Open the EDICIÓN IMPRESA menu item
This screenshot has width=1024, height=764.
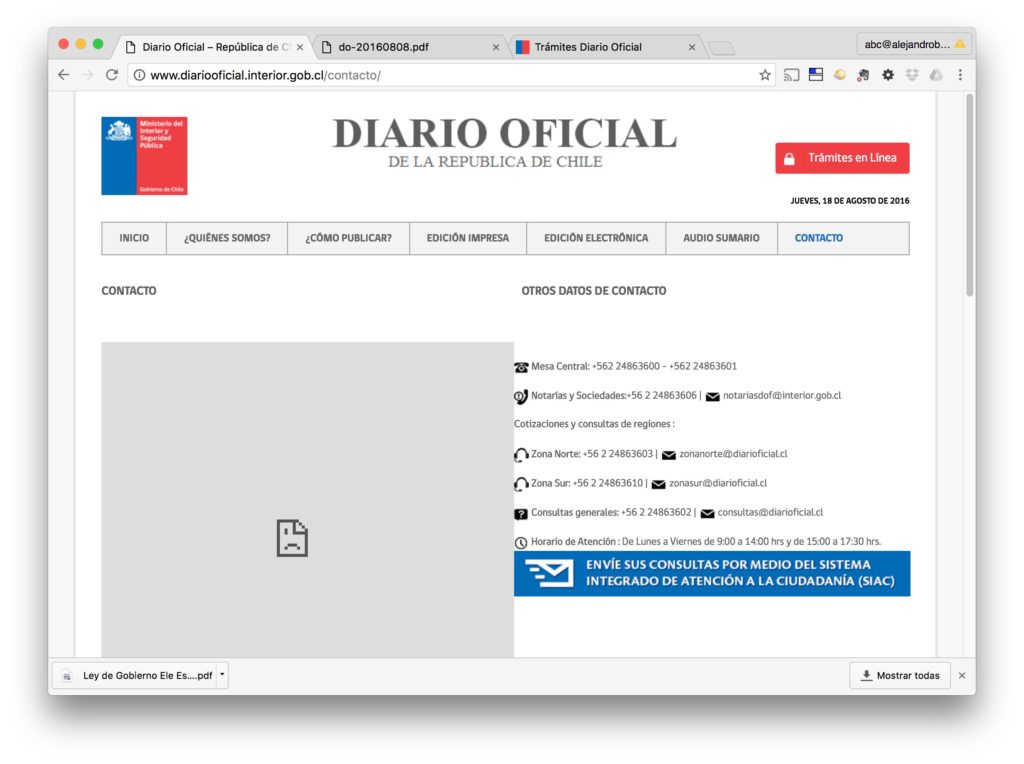click(x=468, y=238)
